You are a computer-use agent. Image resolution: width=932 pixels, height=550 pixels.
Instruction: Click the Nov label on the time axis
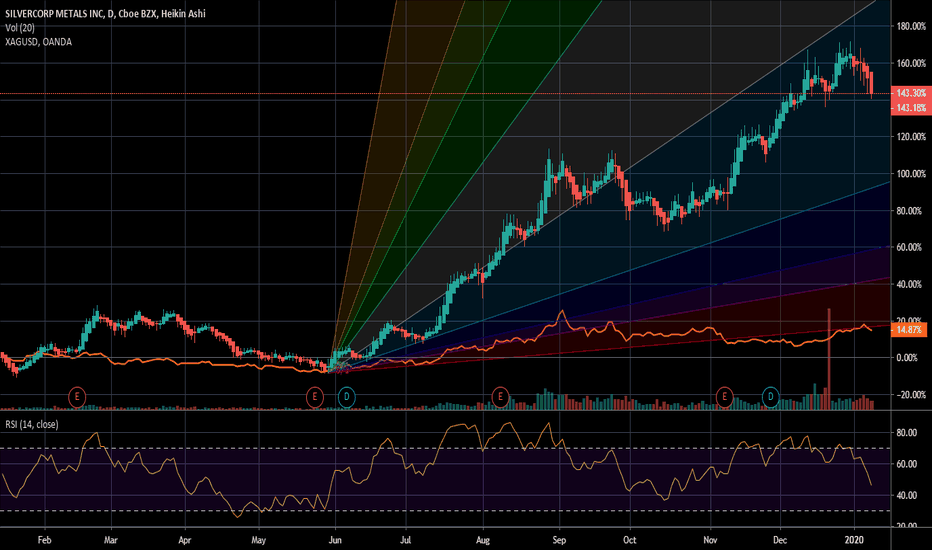point(710,540)
